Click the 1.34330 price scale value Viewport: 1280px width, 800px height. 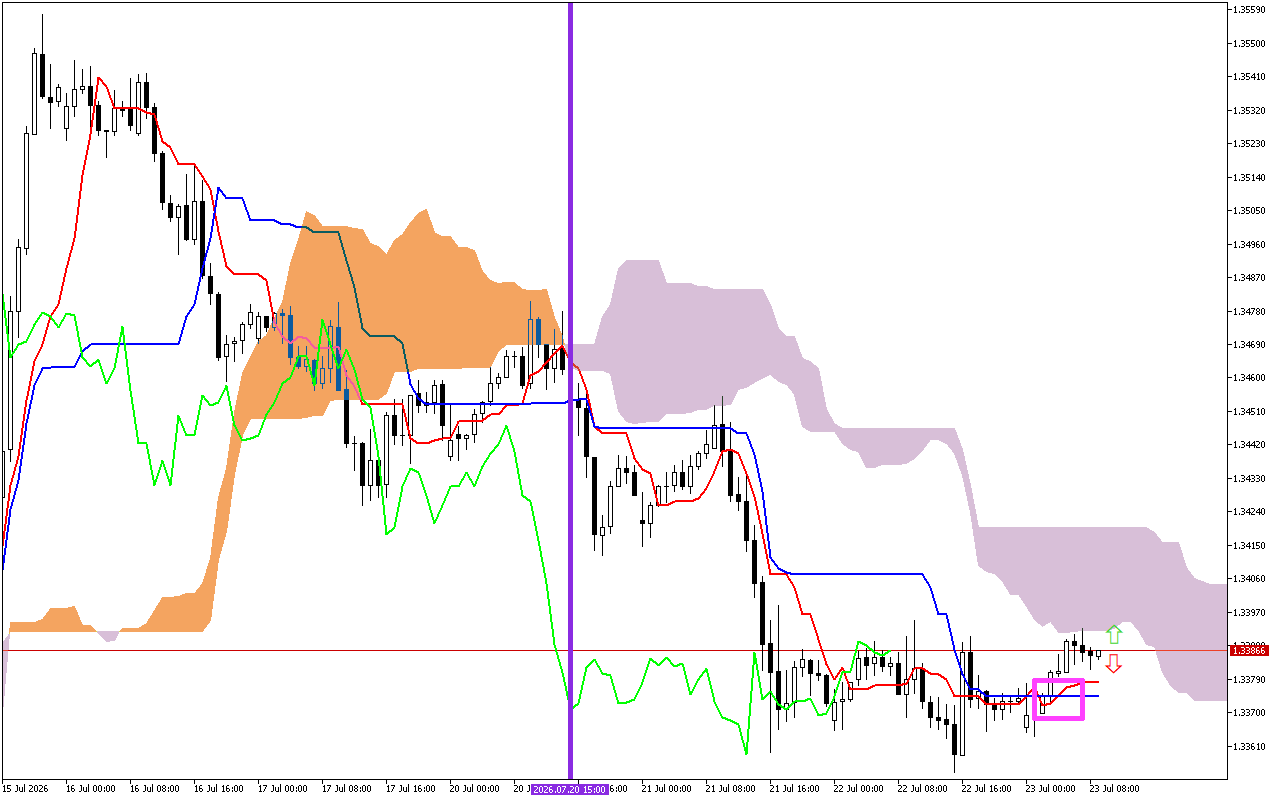(x=1251, y=479)
